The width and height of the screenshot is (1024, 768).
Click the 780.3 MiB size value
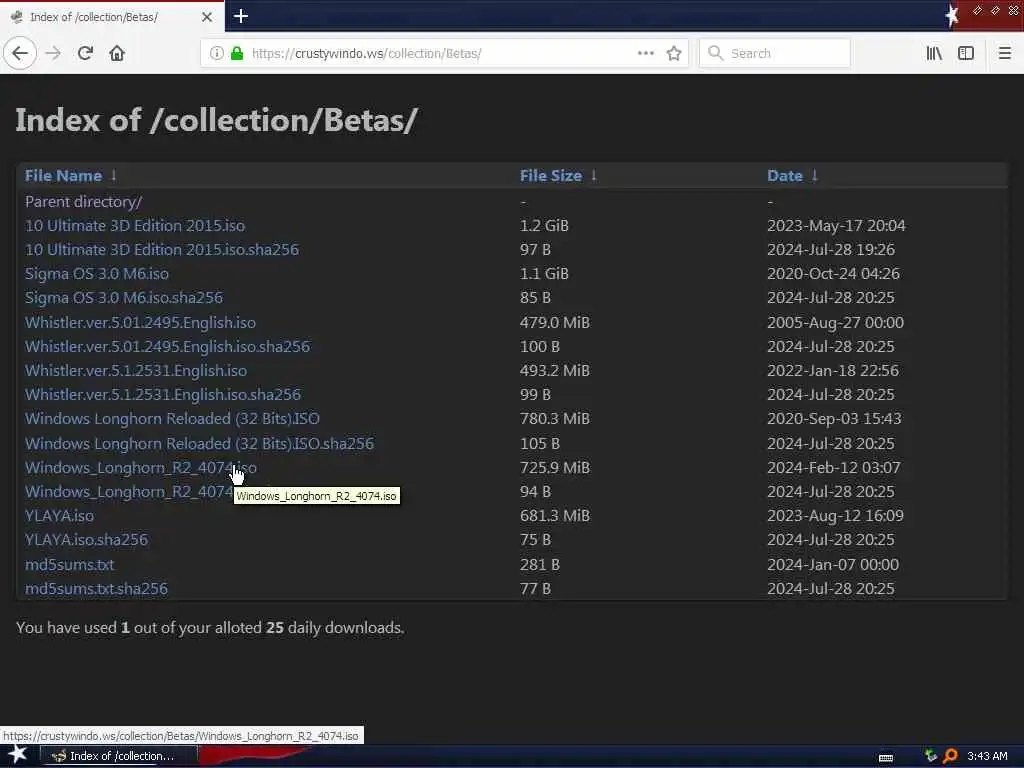[554, 418]
